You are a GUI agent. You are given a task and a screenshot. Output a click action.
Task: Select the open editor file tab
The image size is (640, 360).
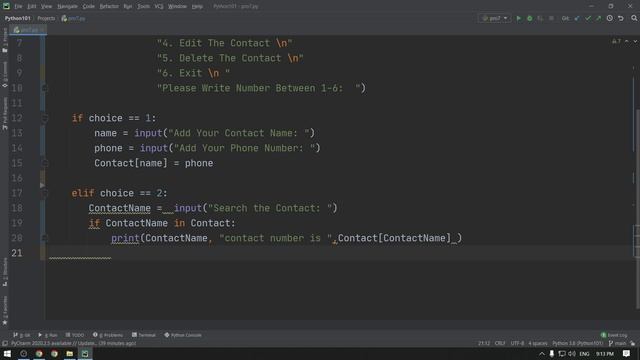[29, 30]
